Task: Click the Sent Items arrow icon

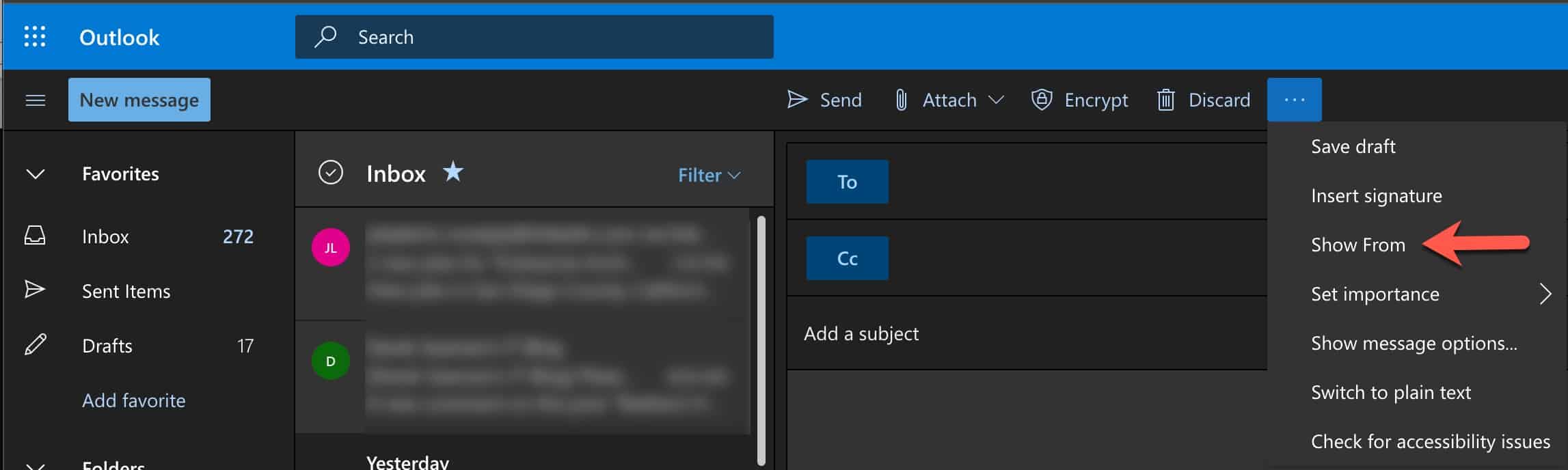Action: click(x=35, y=290)
